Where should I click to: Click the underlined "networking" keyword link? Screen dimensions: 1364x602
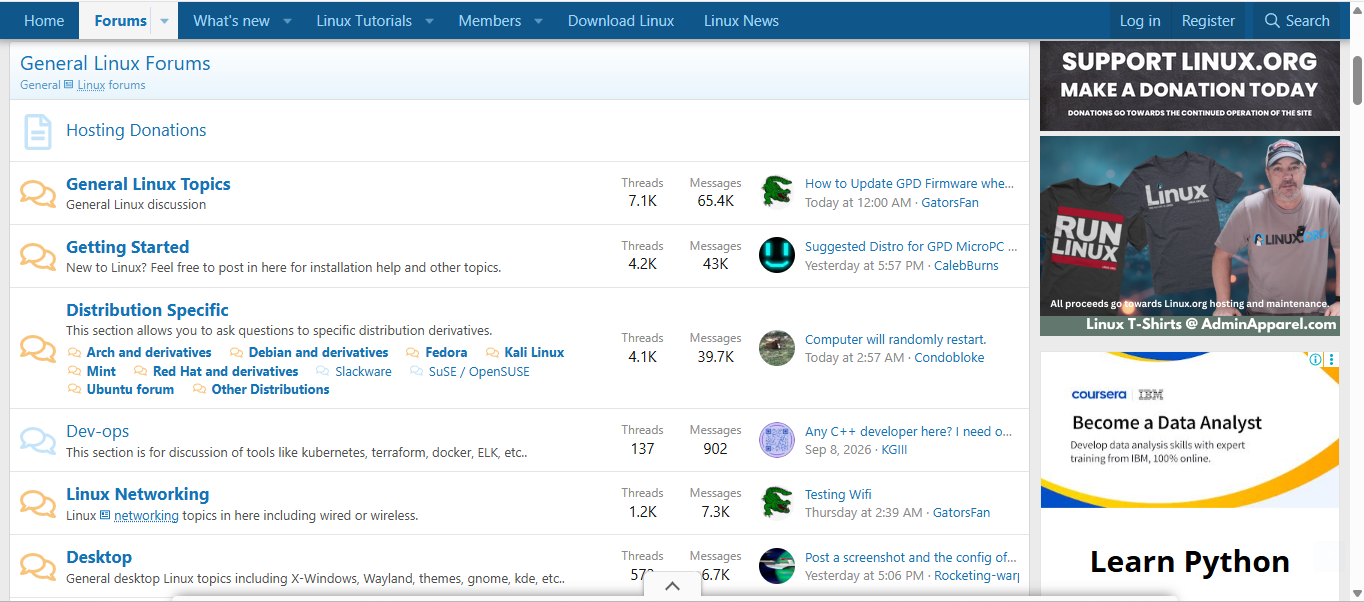(x=146, y=516)
